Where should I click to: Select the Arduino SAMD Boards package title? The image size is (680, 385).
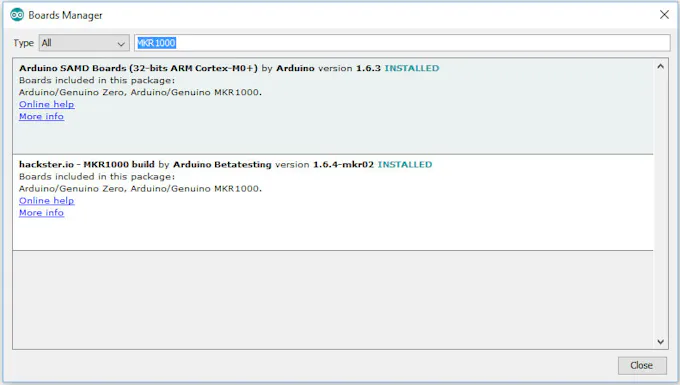point(138,68)
